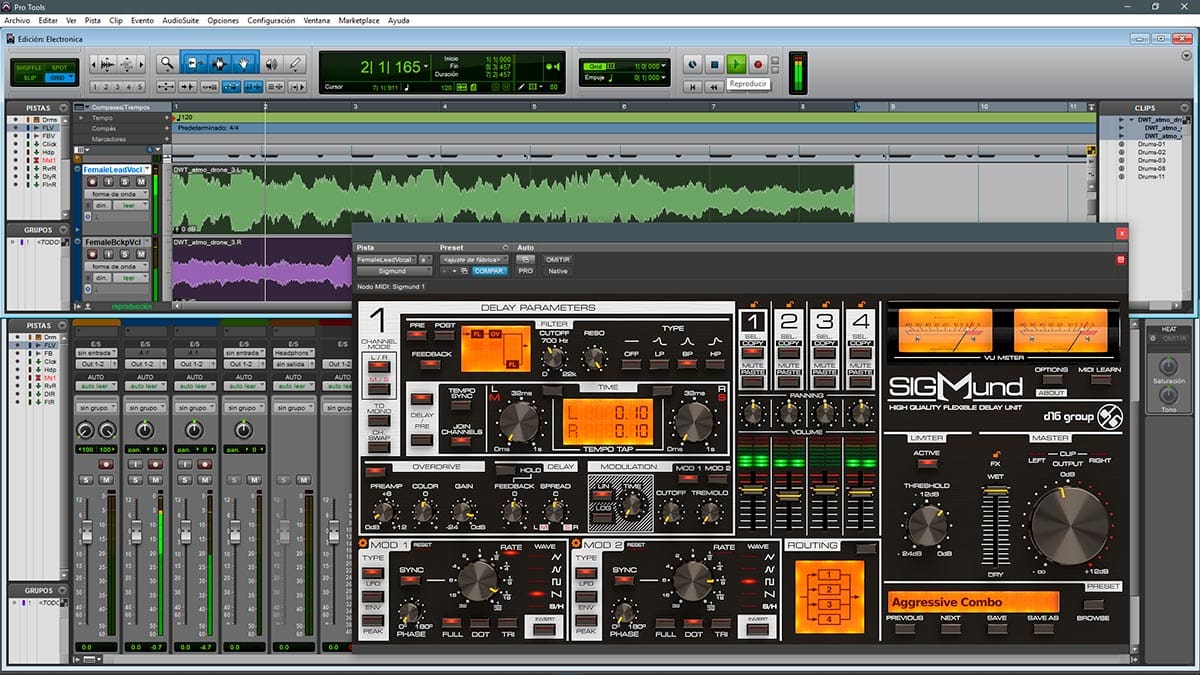Open the Marketplace menu
This screenshot has height=675, width=1200.
pos(358,20)
